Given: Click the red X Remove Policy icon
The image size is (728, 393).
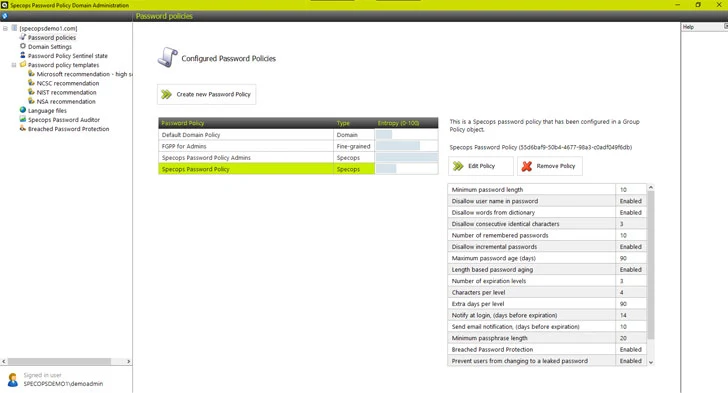Looking at the screenshot, I should (x=526, y=166).
